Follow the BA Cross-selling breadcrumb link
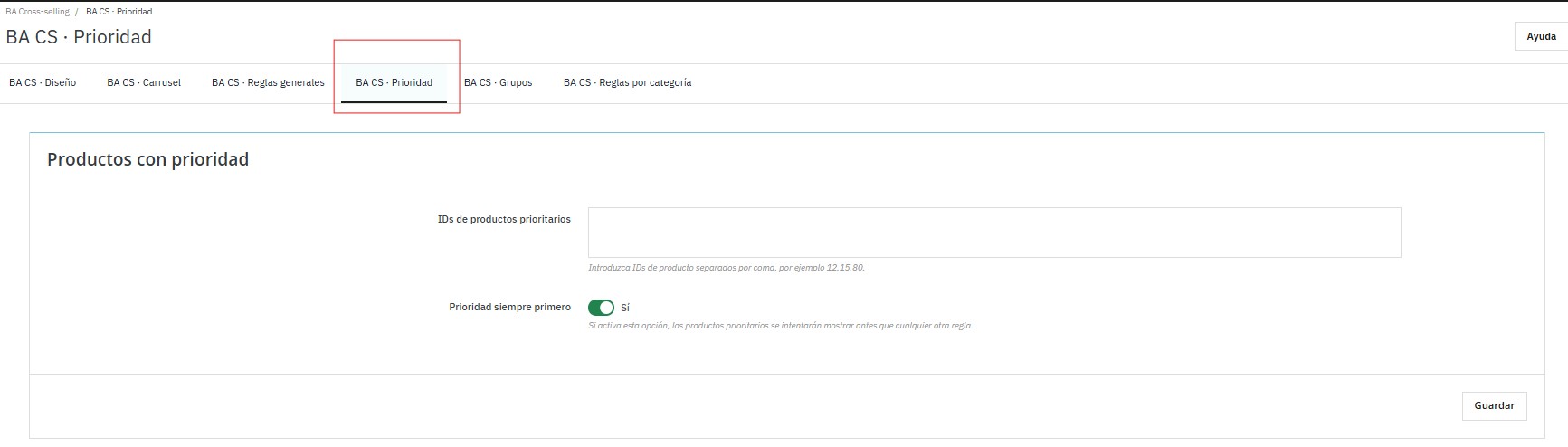 (37, 12)
